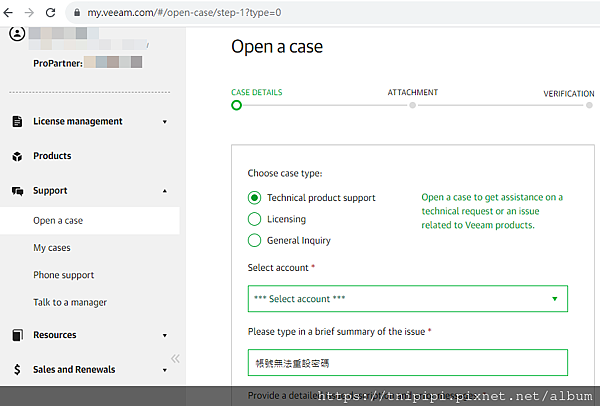Open the License management menu item
Screen dimensions: 600x406
pyautogui.click(x=78, y=121)
